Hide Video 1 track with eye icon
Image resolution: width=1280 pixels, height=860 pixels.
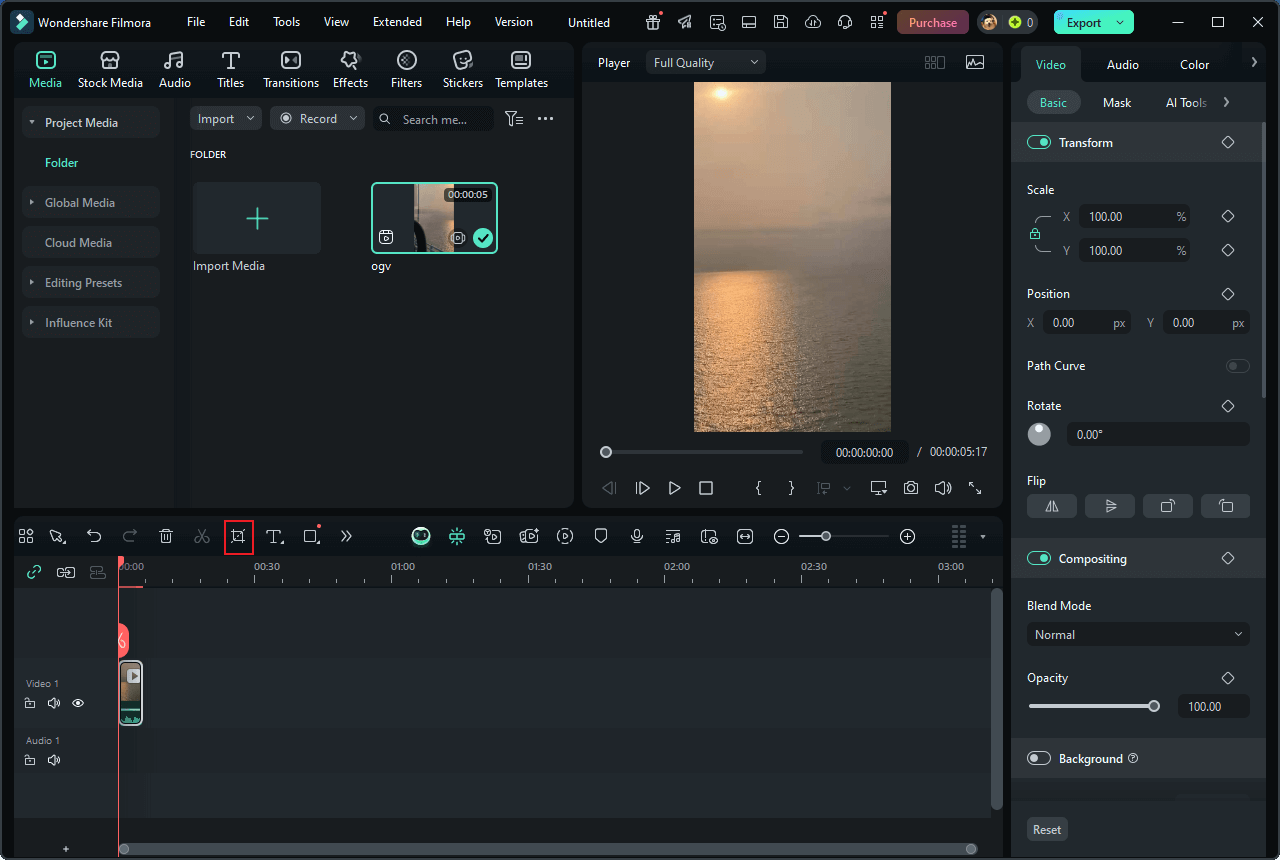78,703
